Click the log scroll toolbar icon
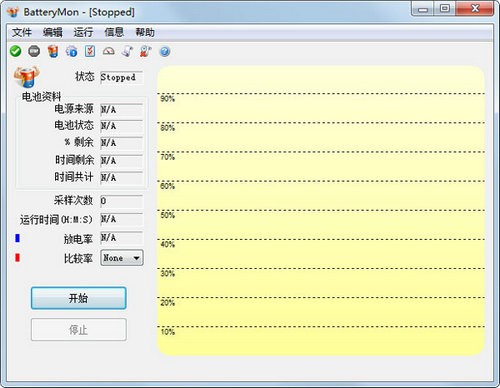 coord(127,51)
